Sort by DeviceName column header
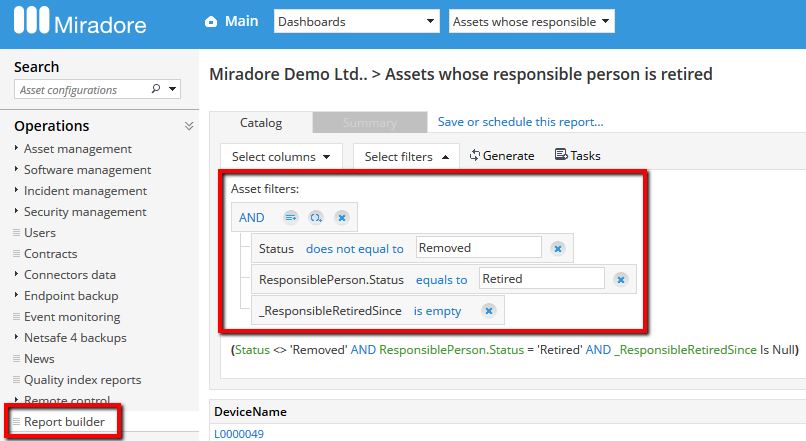 [250, 412]
